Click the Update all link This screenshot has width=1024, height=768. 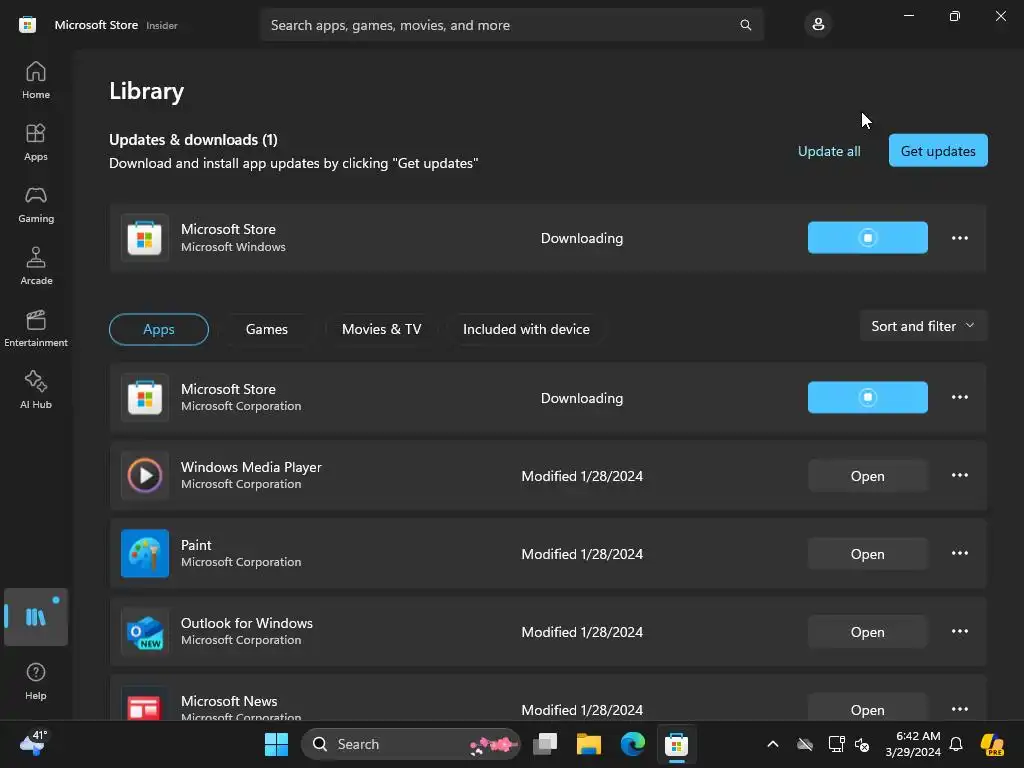point(829,151)
